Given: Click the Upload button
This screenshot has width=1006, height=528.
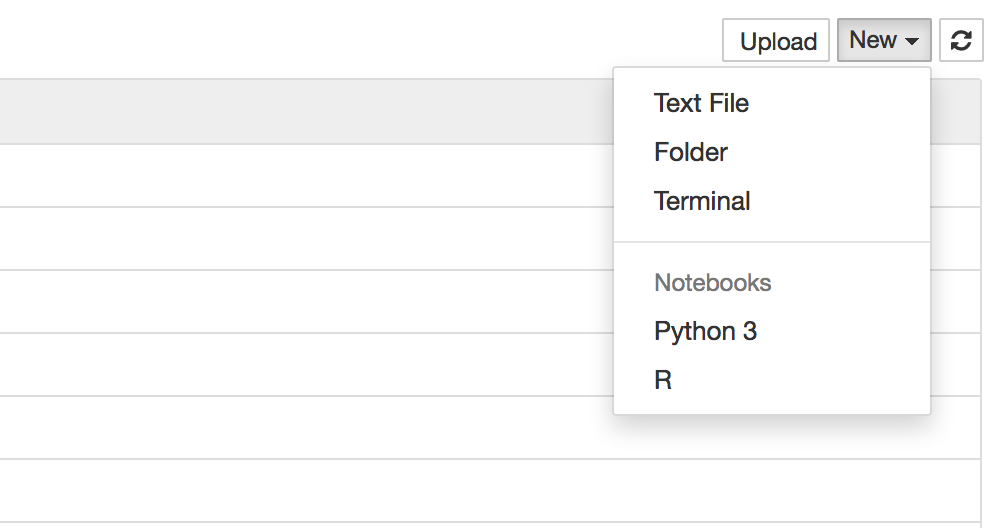Looking at the screenshot, I should point(777,41).
